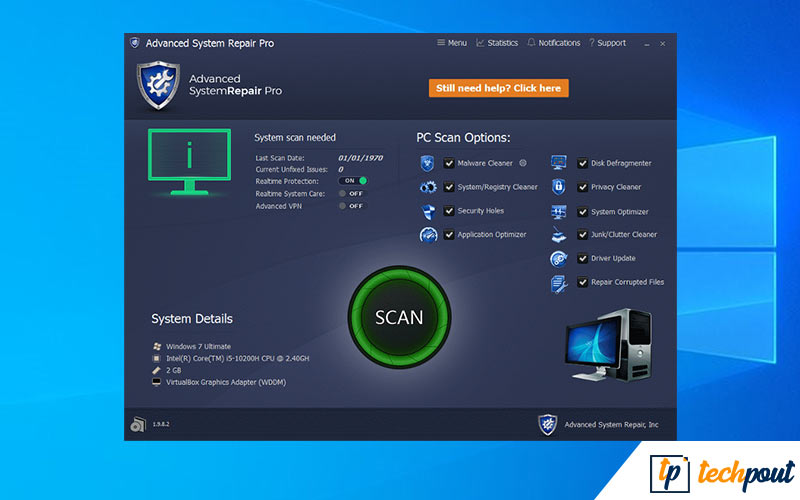Image resolution: width=800 pixels, height=500 pixels.
Task: Switch on Advanced VPN toggle
Action: [x=353, y=206]
